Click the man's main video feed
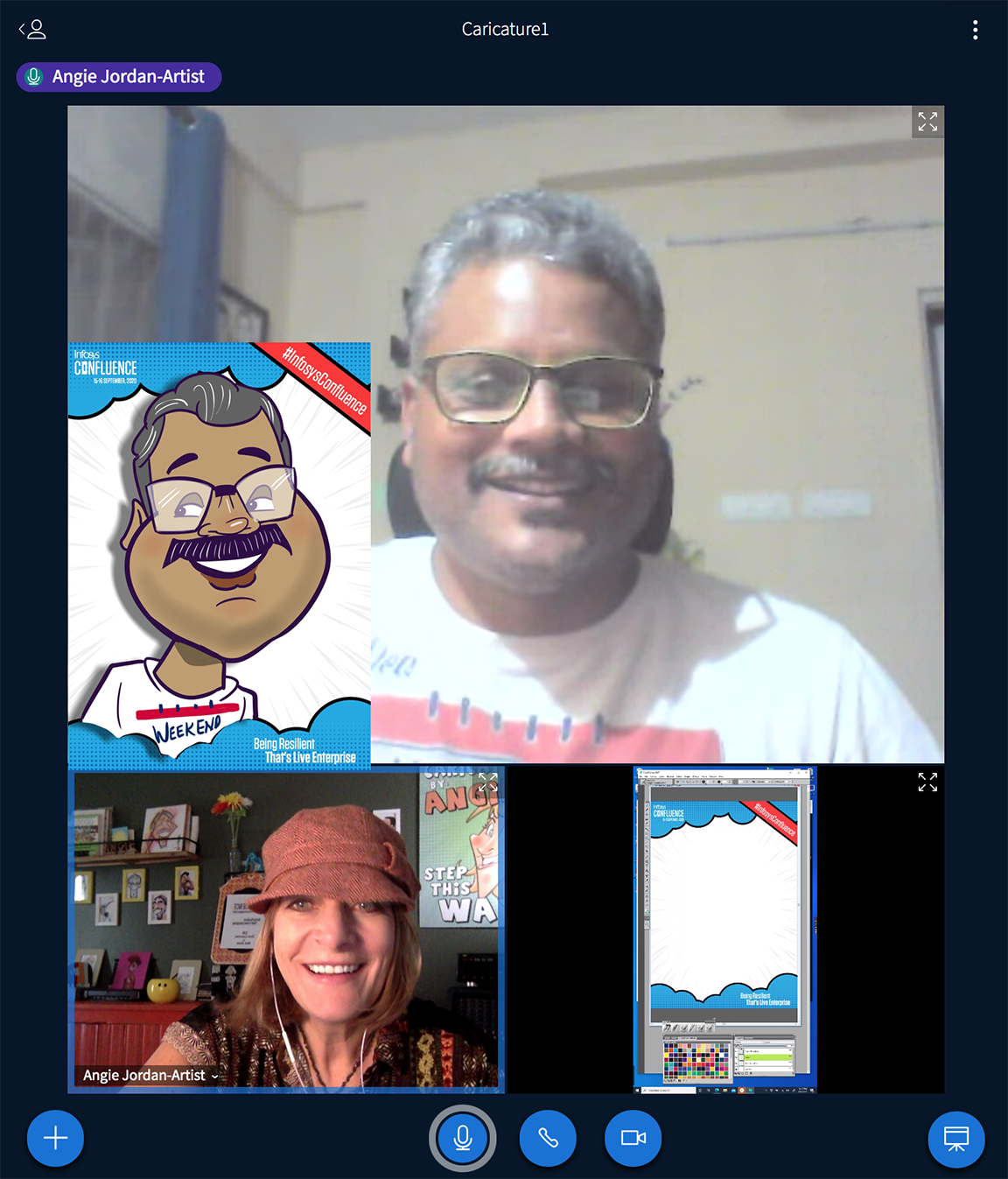This screenshot has width=1008, height=1179. [656, 438]
